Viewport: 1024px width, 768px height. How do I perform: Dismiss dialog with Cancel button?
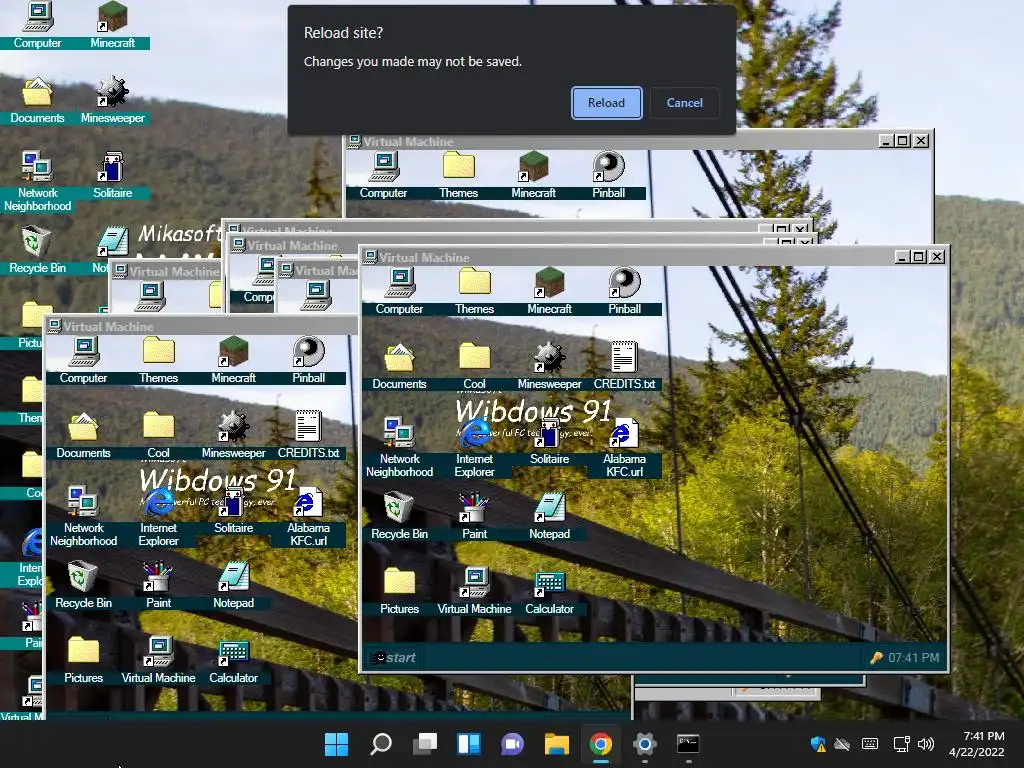pyautogui.click(x=684, y=103)
